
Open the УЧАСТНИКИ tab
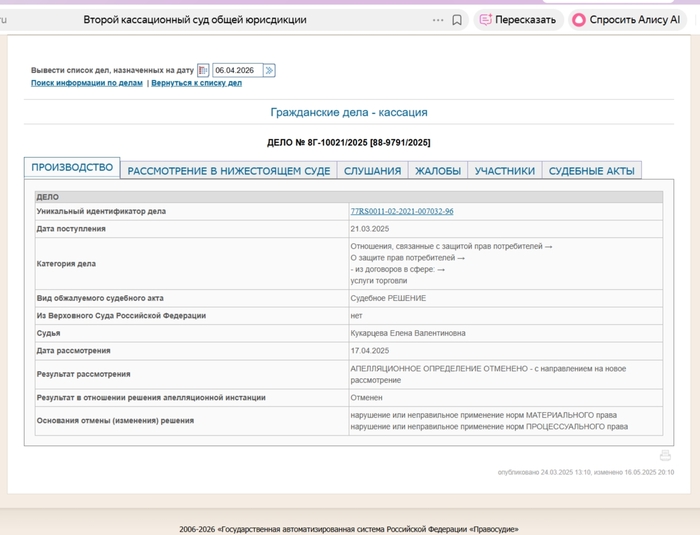[505, 171]
